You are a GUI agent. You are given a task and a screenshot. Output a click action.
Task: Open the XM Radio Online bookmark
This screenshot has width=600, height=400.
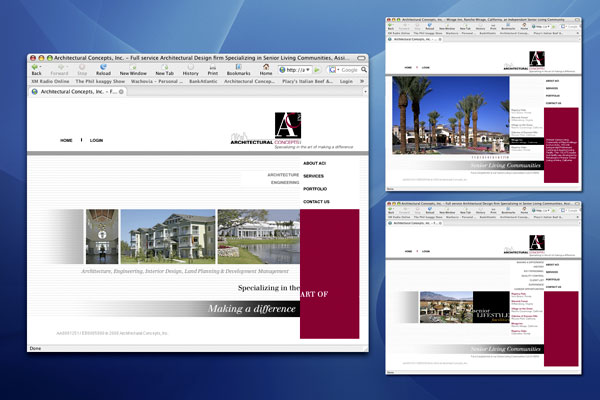tap(49, 81)
